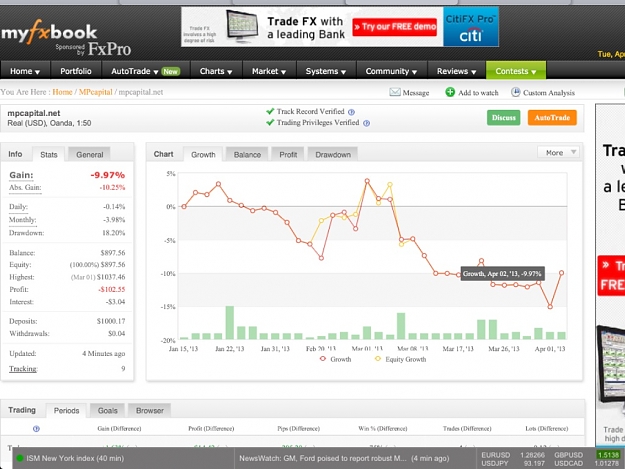Image resolution: width=625 pixels, height=469 pixels.
Task: Toggle Growth series in chart legend
Action: coord(335,359)
